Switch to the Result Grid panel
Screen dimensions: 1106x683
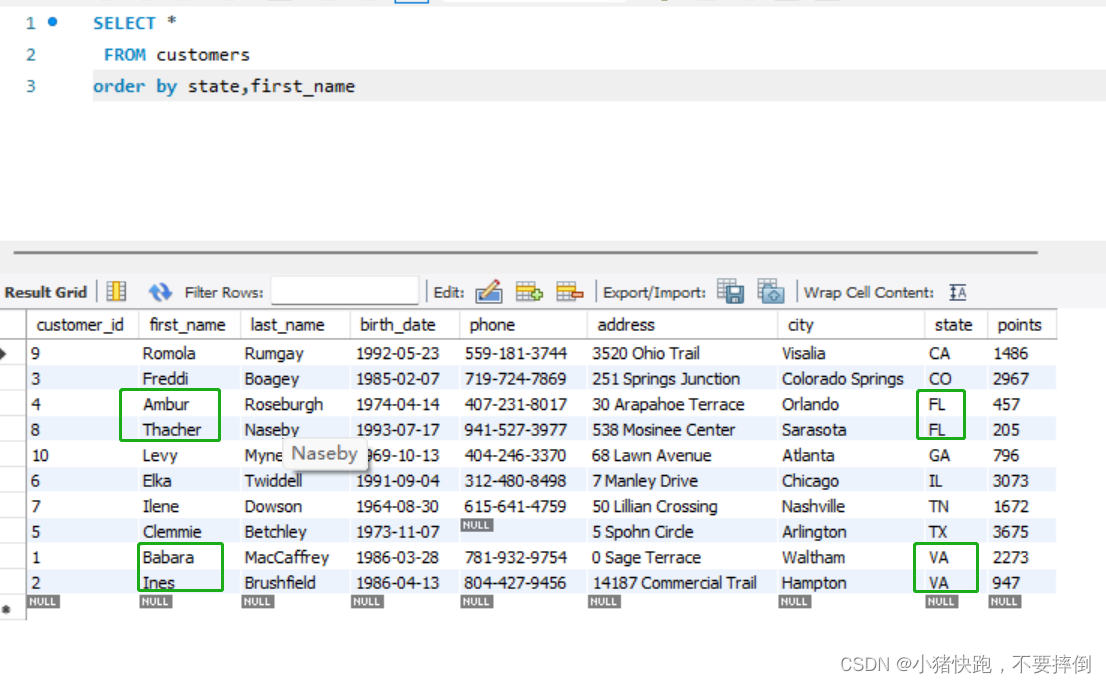click(x=45, y=292)
